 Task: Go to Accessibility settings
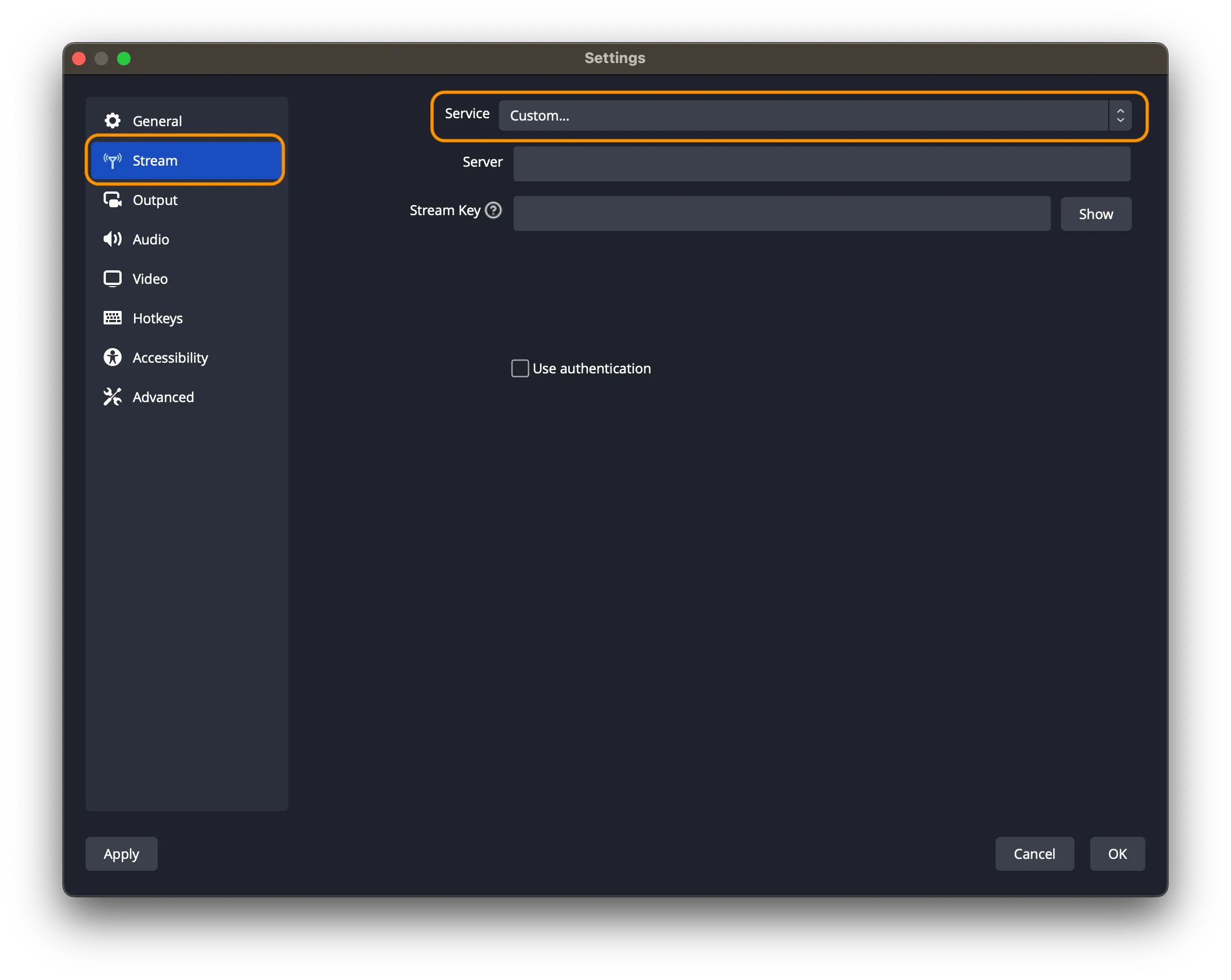click(x=187, y=358)
